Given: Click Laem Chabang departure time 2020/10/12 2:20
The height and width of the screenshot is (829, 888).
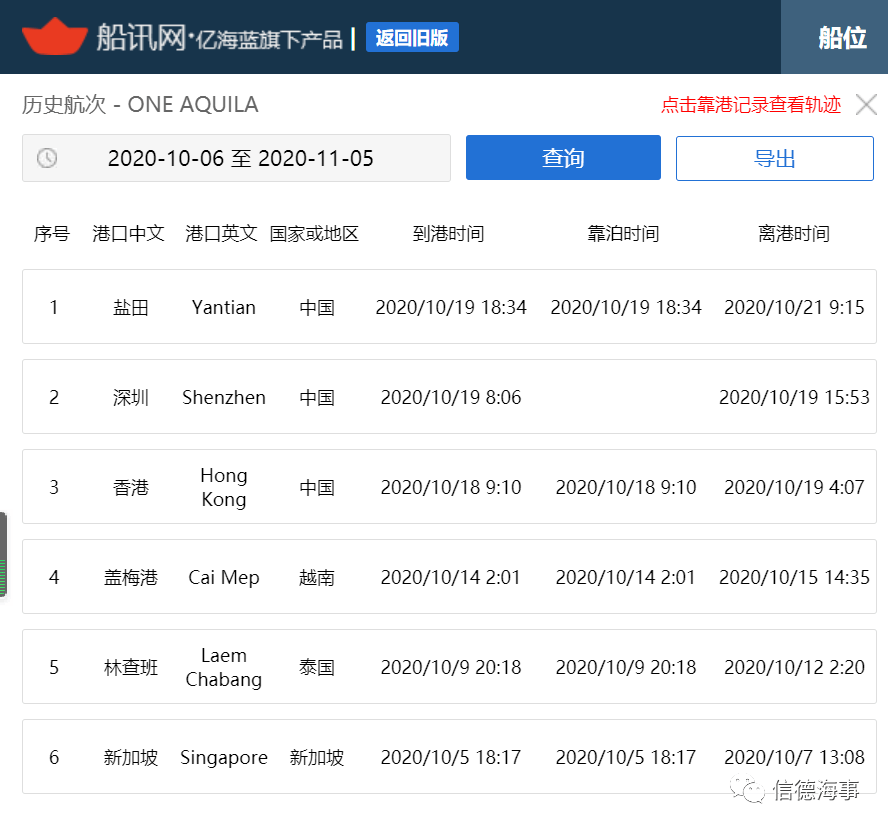Looking at the screenshot, I should [x=794, y=668].
